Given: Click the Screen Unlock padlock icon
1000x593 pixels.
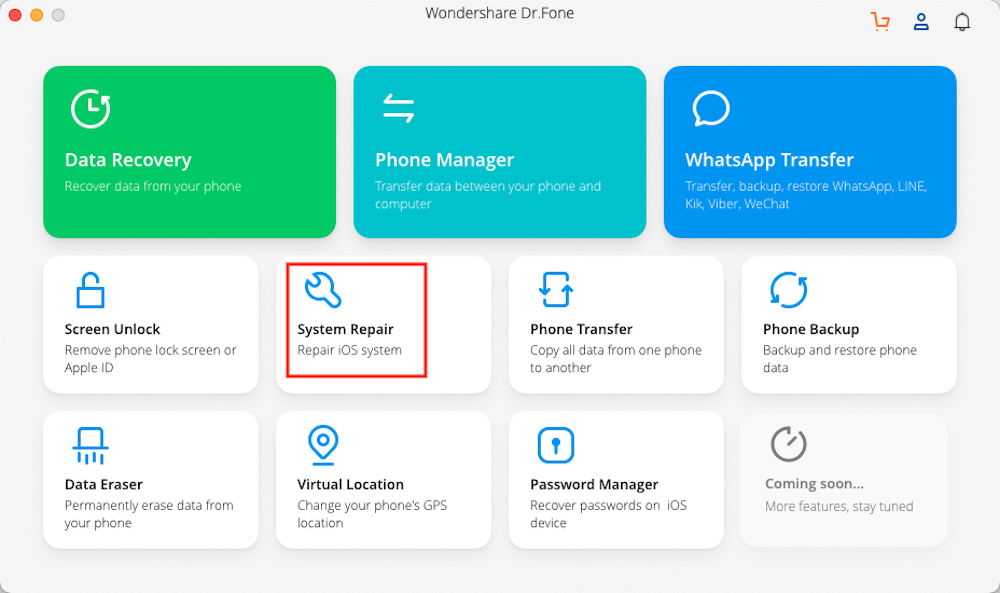Looking at the screenshot, I should [x=91, y=290].
